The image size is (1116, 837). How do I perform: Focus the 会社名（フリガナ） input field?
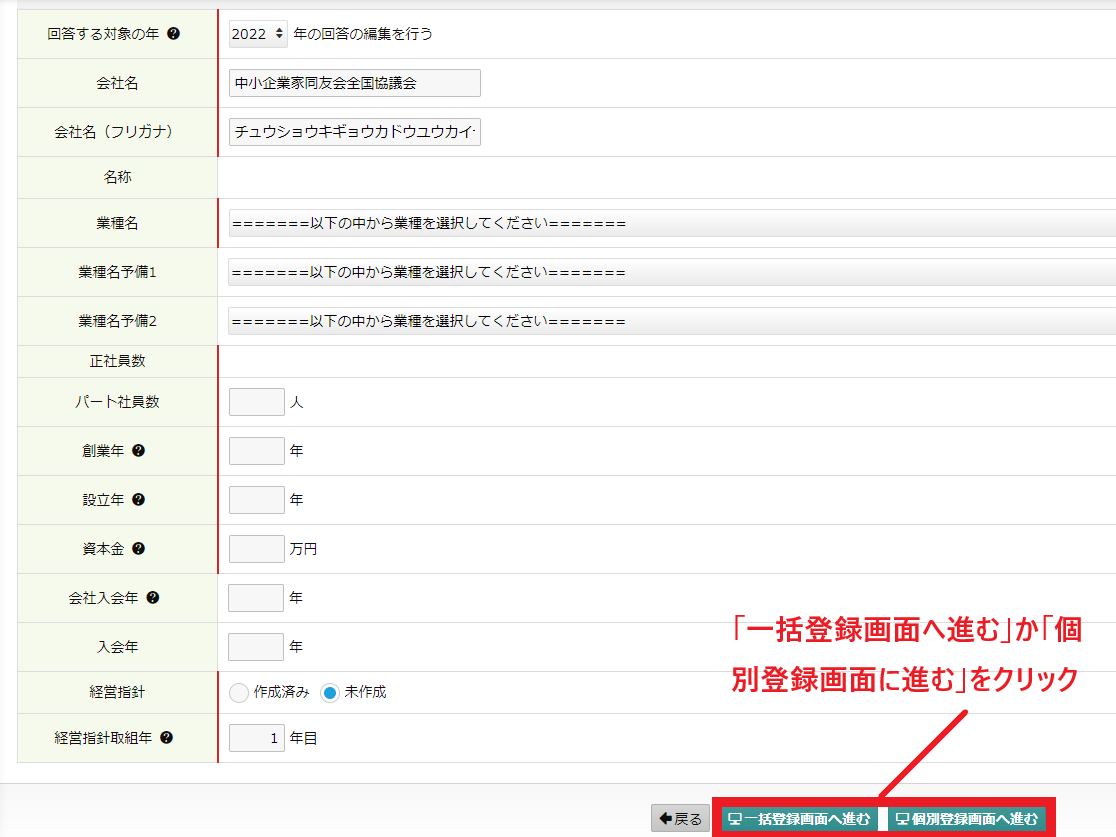[x=355, y=132]
